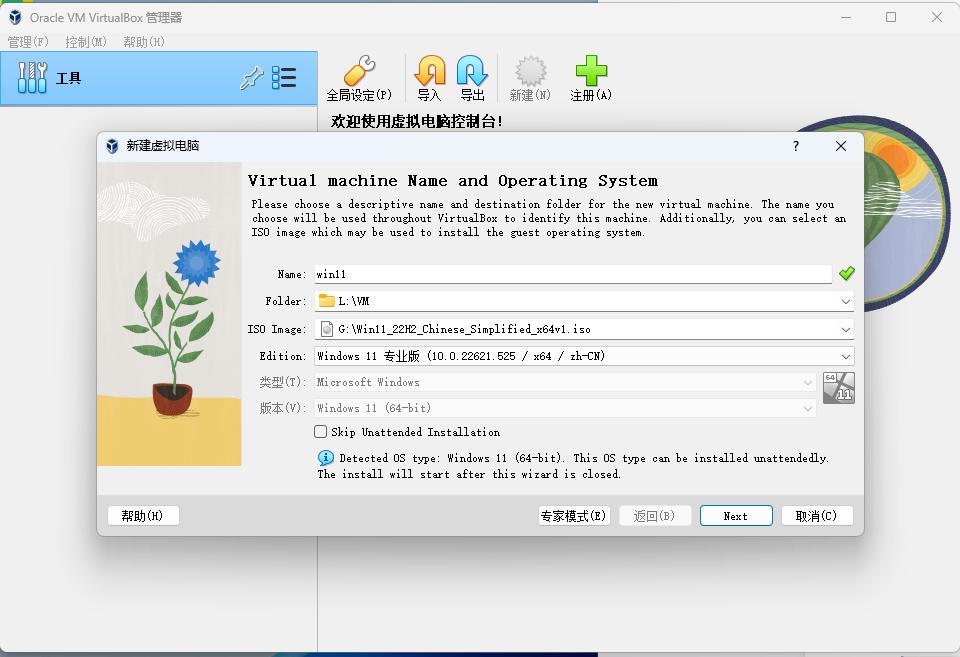960x657 pixels.
Task: Expand the Edition dropdown arrow
Action: coord(846,356)
